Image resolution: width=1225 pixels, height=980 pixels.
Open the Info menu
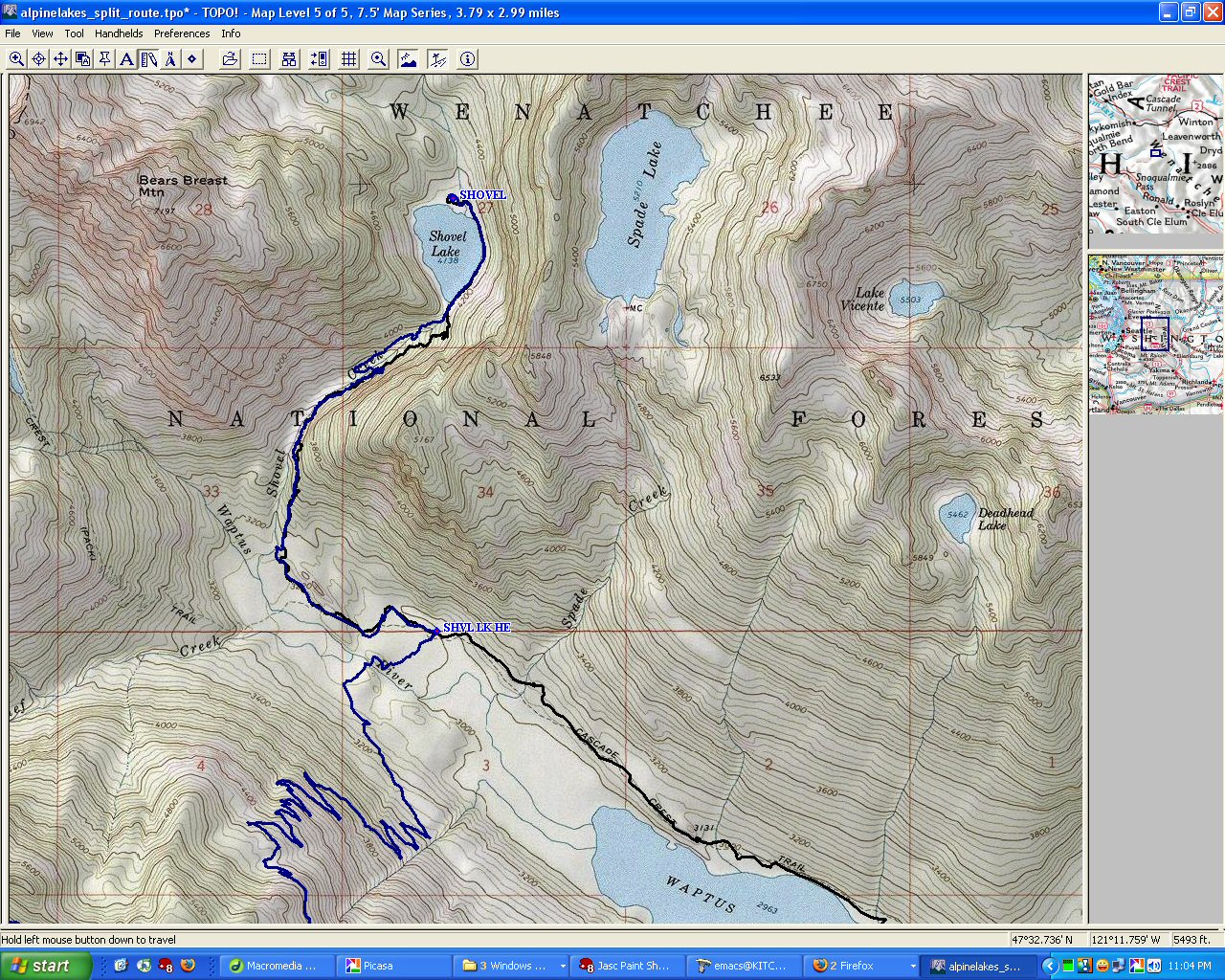click(231, 33)
